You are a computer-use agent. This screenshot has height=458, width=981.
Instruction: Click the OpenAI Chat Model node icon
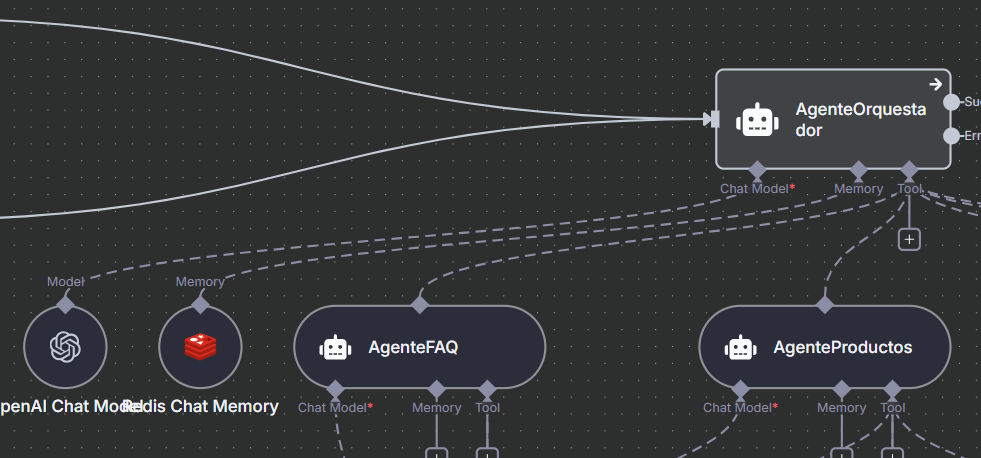click(x=65, y=347)
